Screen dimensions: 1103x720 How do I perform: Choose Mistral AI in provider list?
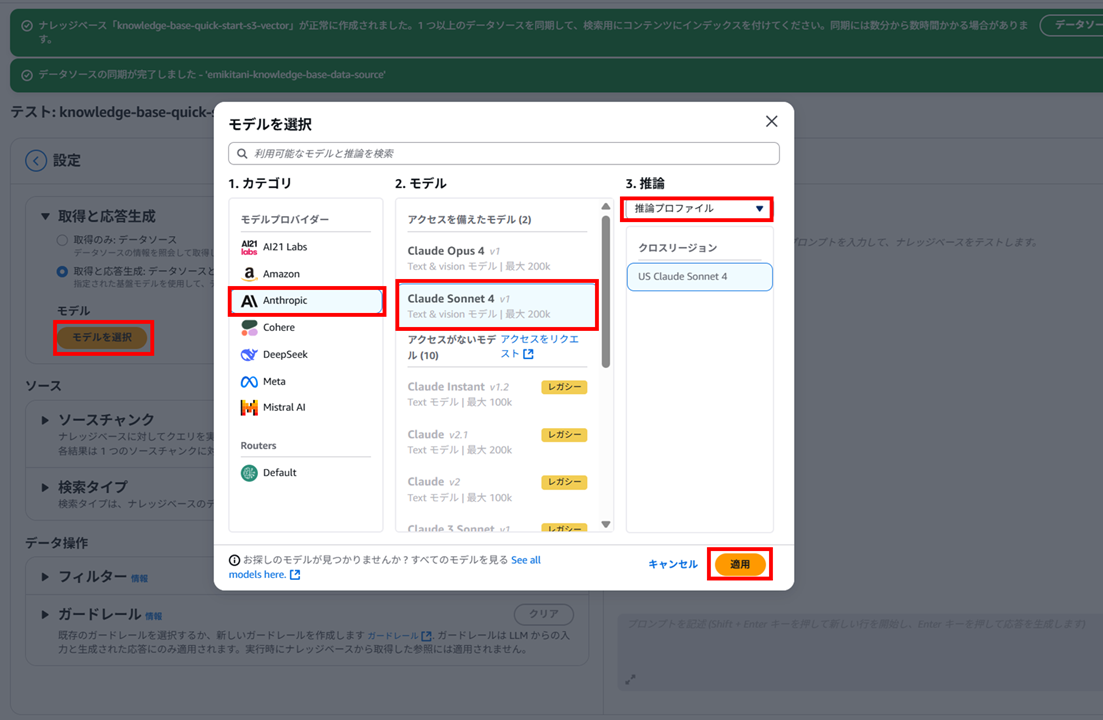coord(306,408)
